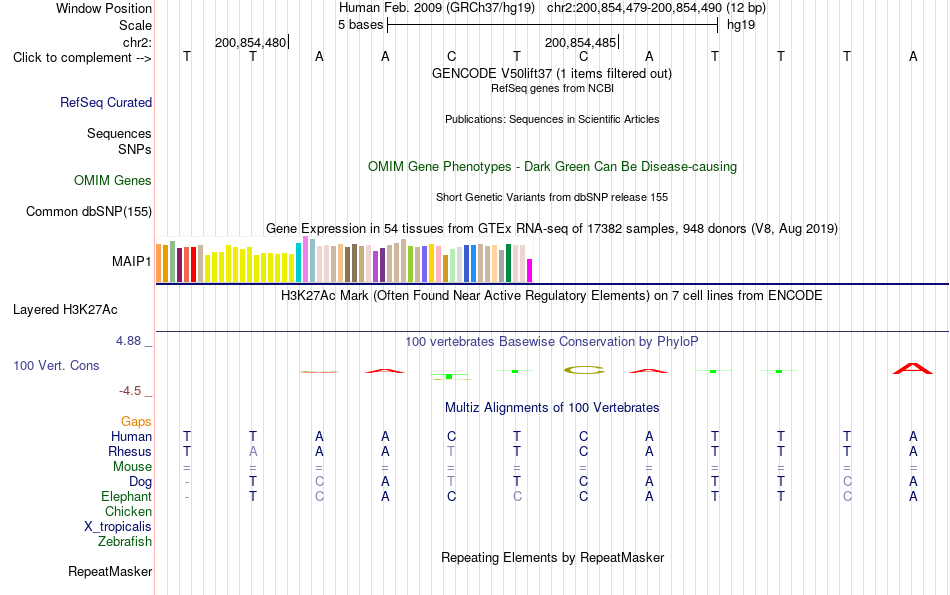Click the faded mismatch T in the Rhesus row
Viewport: 950px width, 595px height.
[451, 451]
